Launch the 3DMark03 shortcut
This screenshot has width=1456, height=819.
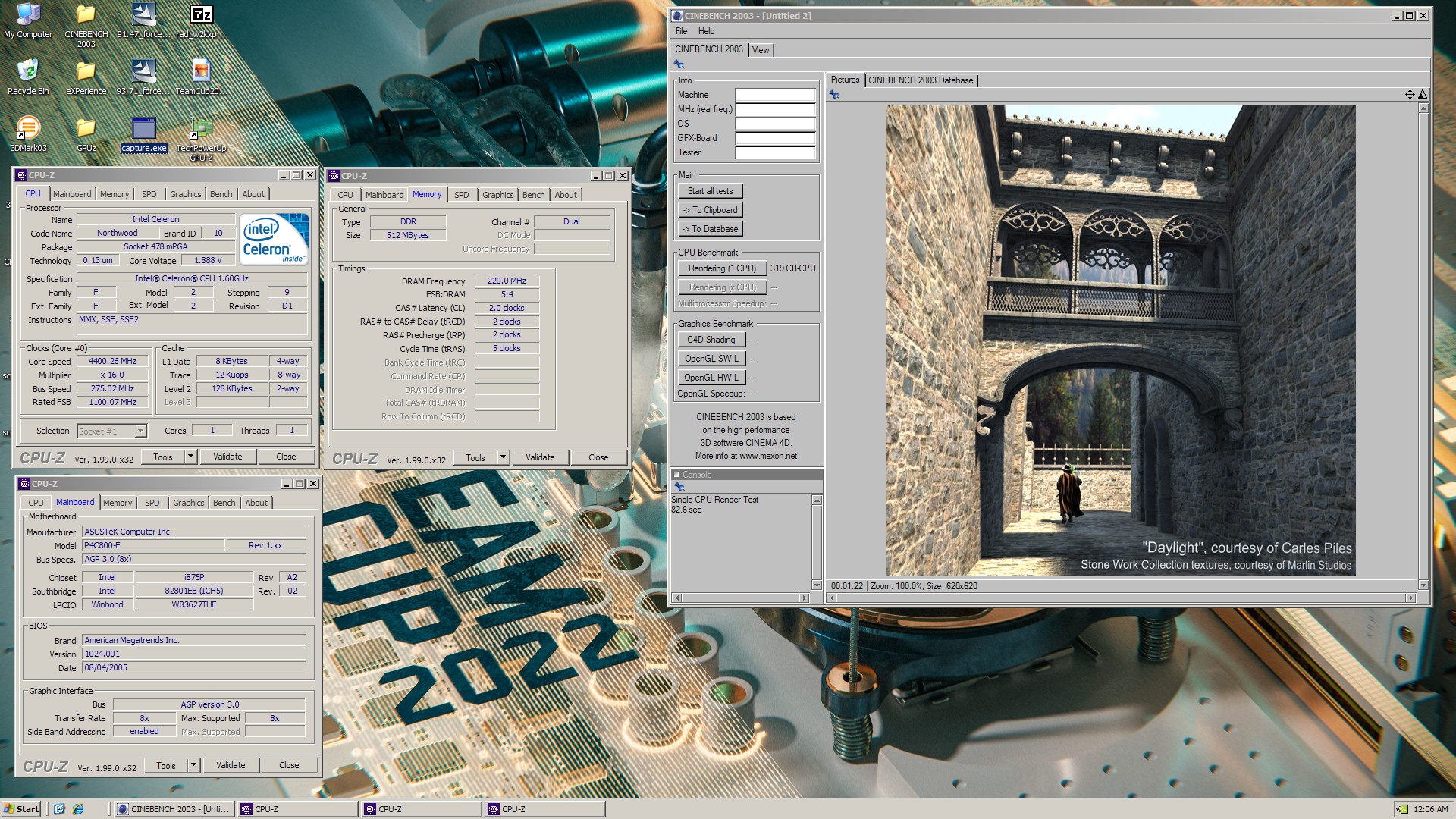(x=28, y=134)
